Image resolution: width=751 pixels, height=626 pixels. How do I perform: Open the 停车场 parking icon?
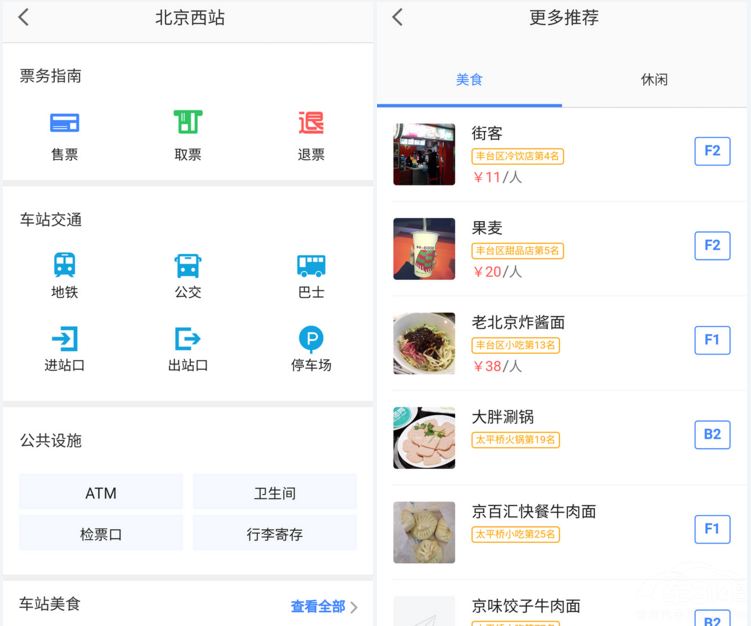point(311,339)
